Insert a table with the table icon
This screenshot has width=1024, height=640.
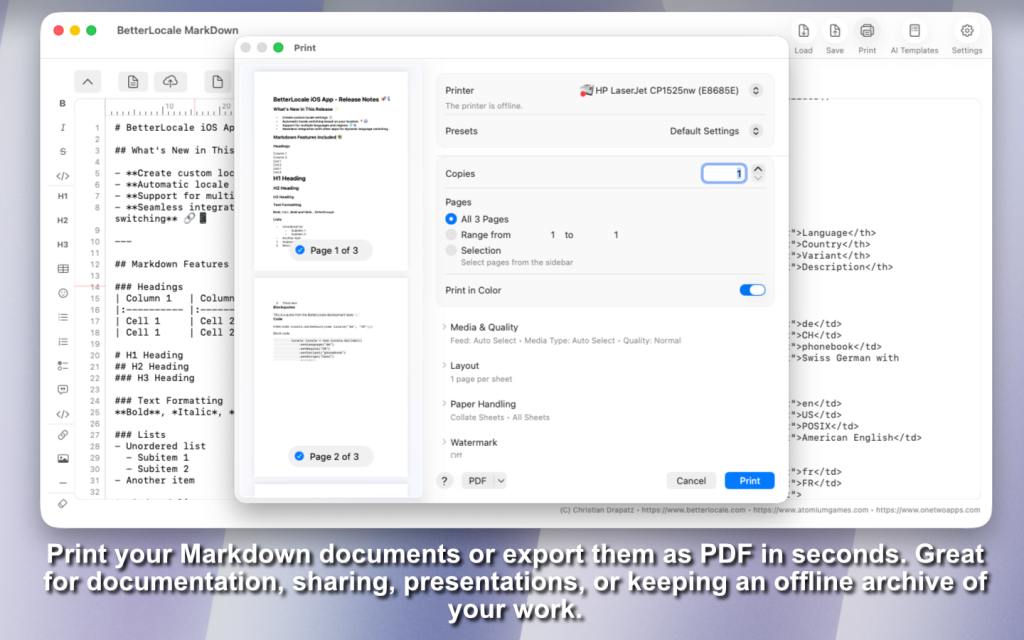[62, 269]
